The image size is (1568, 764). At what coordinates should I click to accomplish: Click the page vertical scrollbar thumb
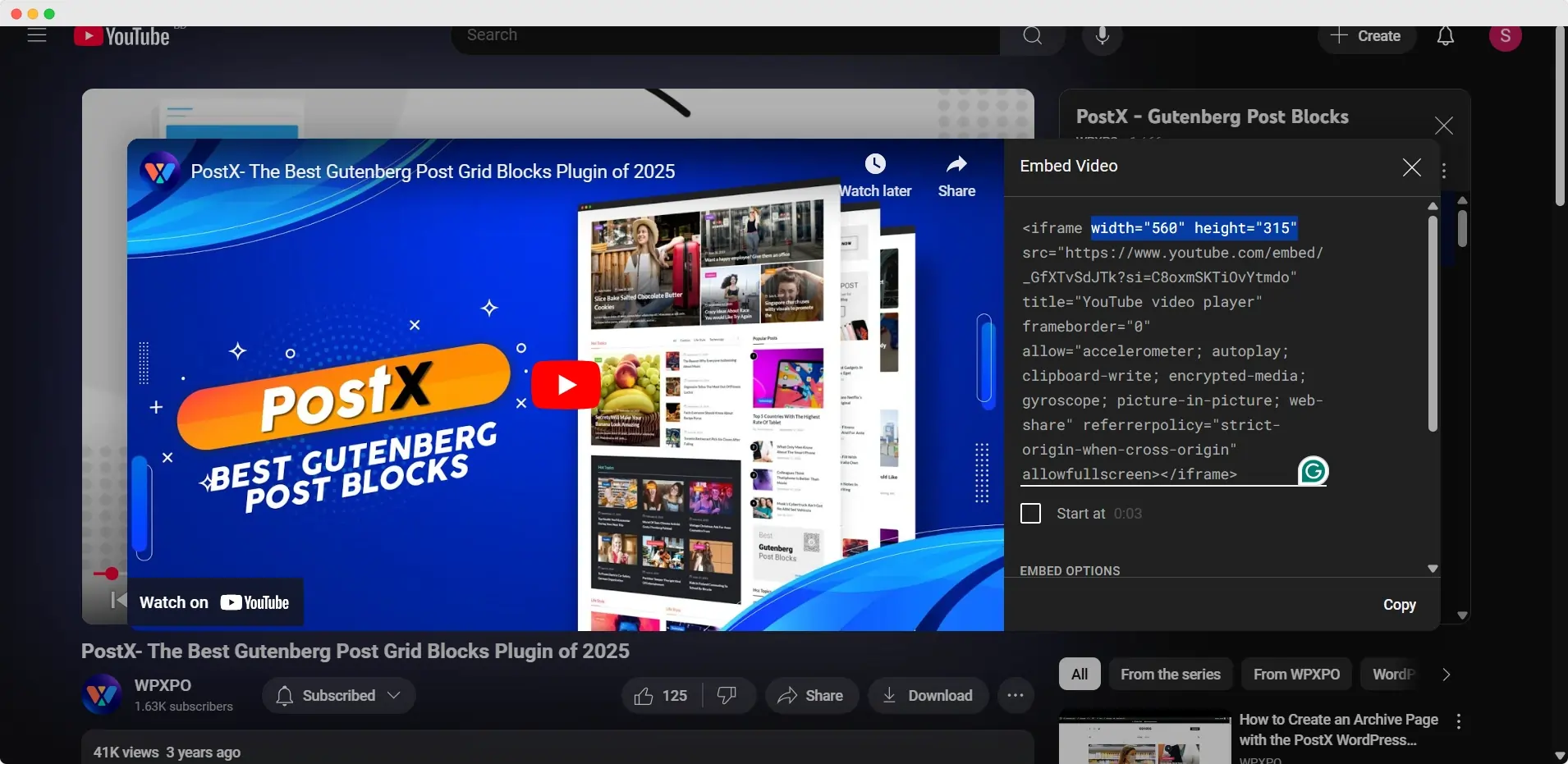[x=1560, y=116]
